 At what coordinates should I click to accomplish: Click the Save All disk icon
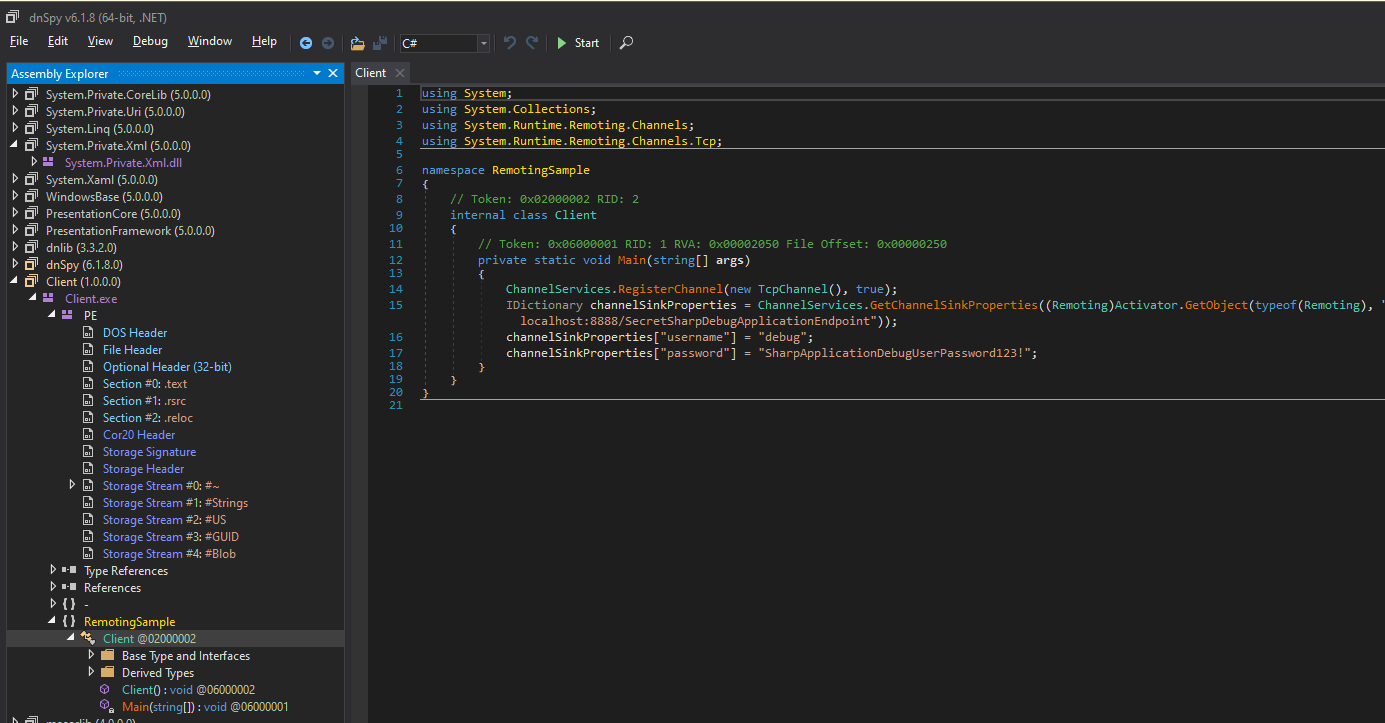(x=380, y=43)
